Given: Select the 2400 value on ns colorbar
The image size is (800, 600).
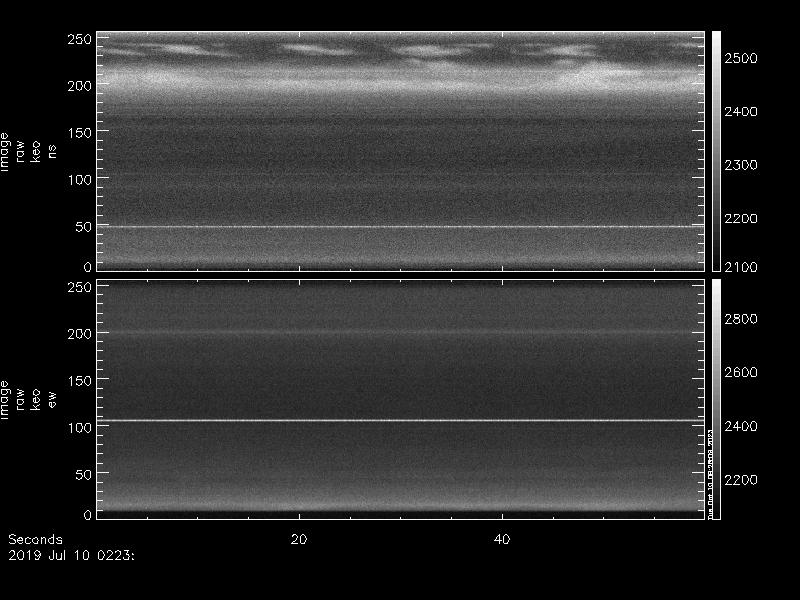Looking at the screenshot, I should click(x=741, y=111).
